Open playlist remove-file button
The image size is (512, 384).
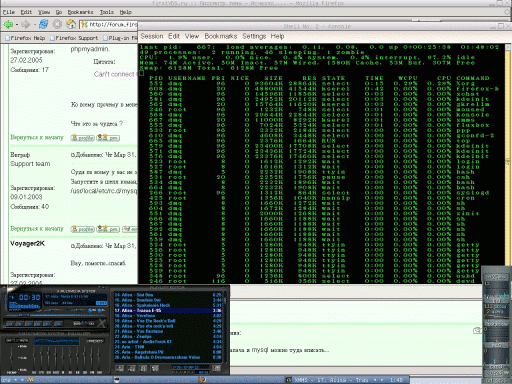(x=131, y=368)
